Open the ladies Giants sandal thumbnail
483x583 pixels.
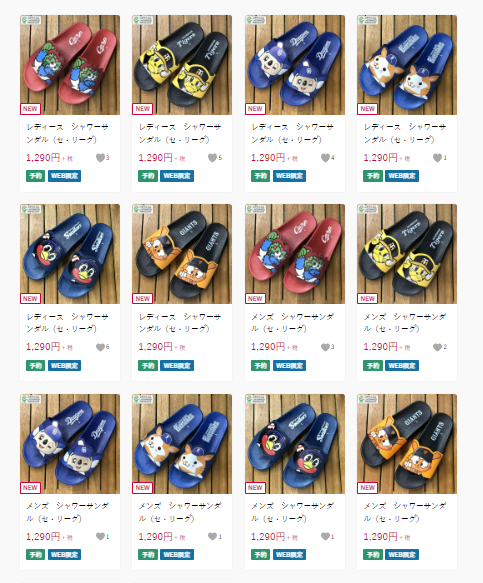[182, 254]
